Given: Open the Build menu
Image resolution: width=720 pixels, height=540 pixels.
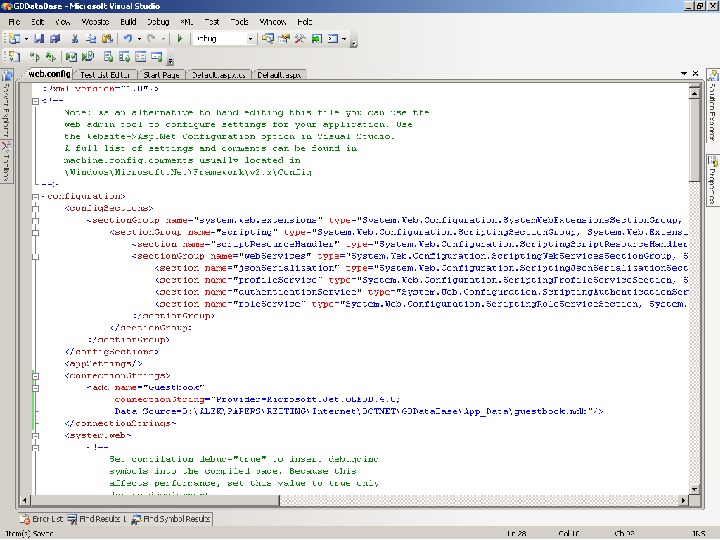Looking at the screenshot, I should click(x=128, y=21).
